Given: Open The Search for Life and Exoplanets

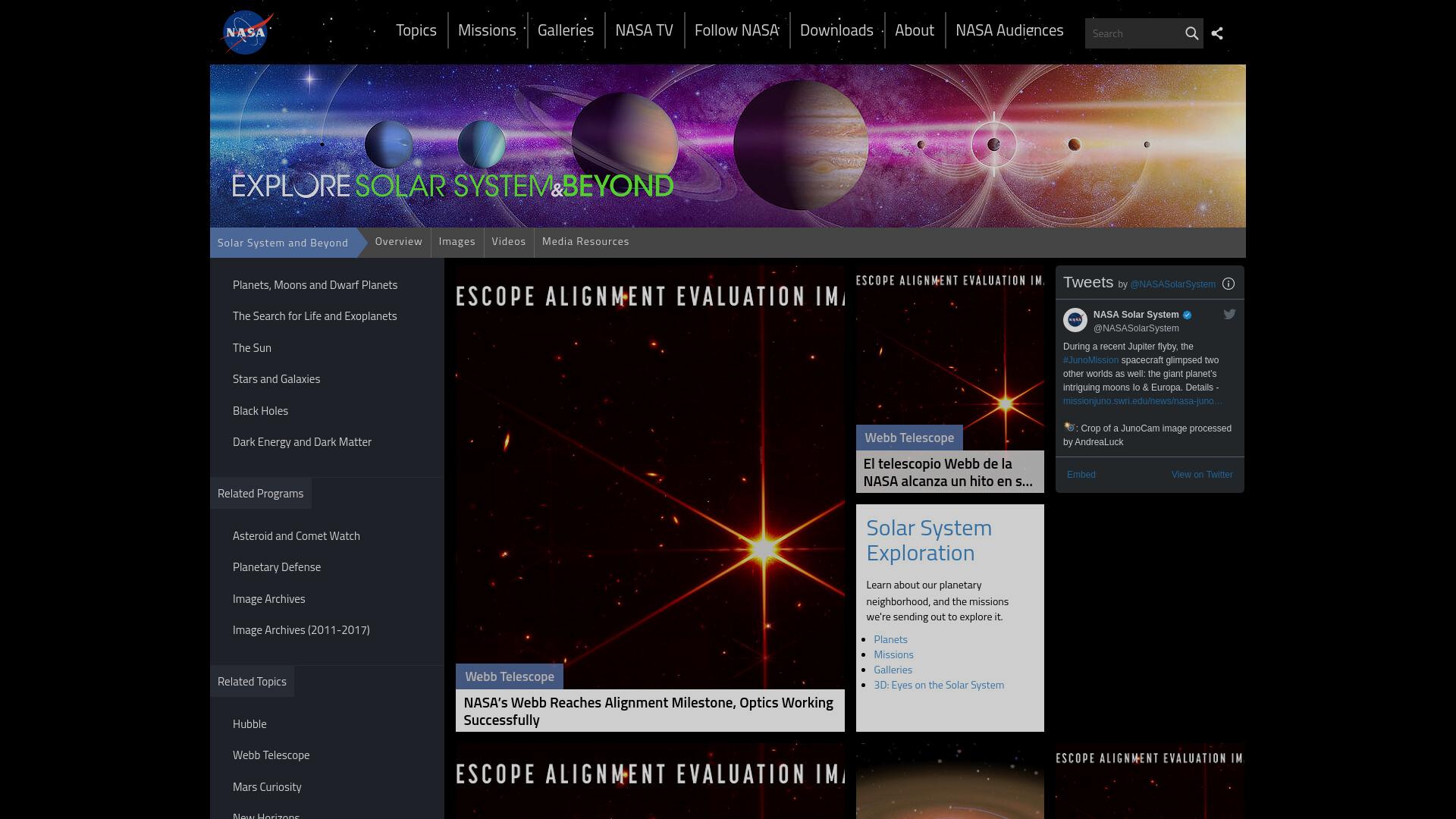Looking at the screenshot, I should tap(315, 316).
